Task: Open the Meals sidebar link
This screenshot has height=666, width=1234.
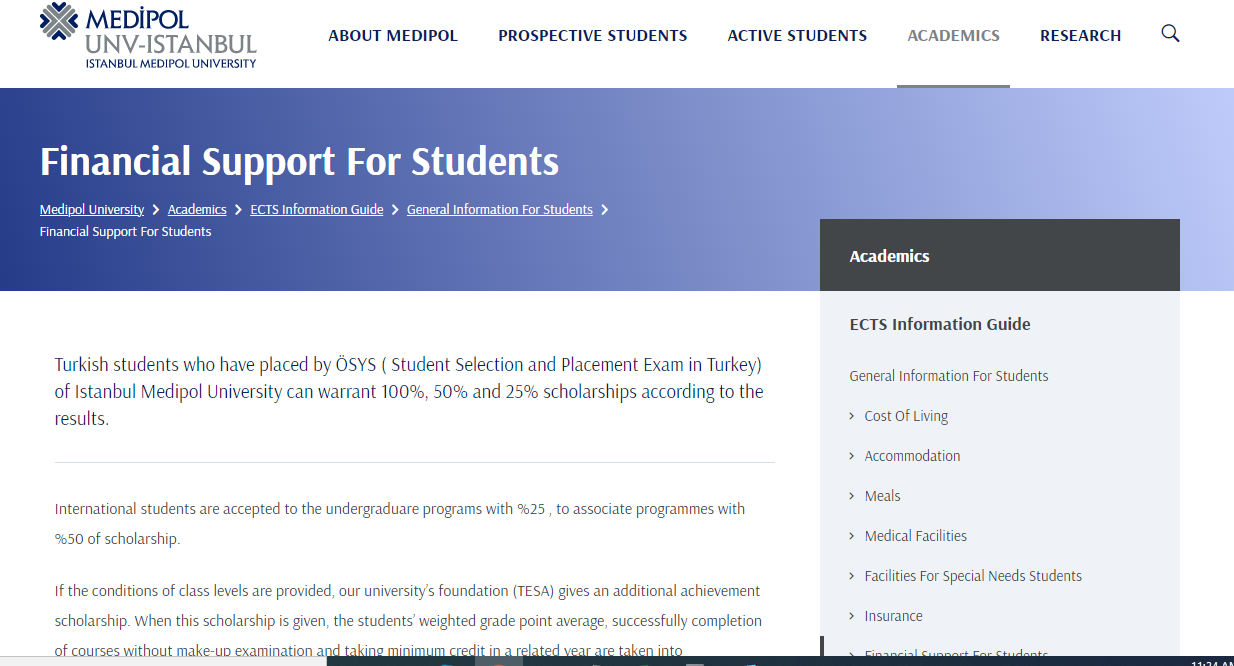Action: tap(882, 496)
